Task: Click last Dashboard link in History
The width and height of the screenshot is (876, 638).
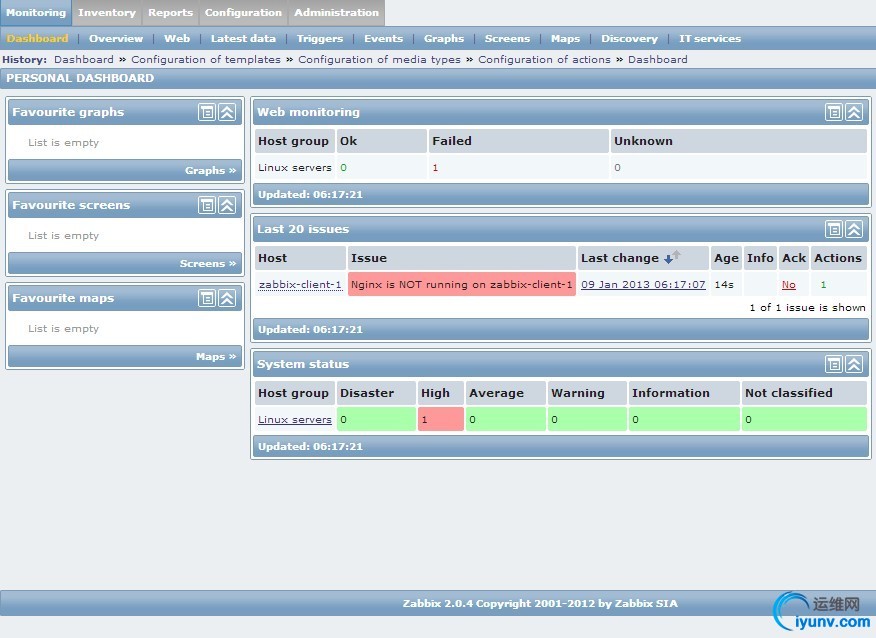Action: pyautogui.click(x=658, y=59)
